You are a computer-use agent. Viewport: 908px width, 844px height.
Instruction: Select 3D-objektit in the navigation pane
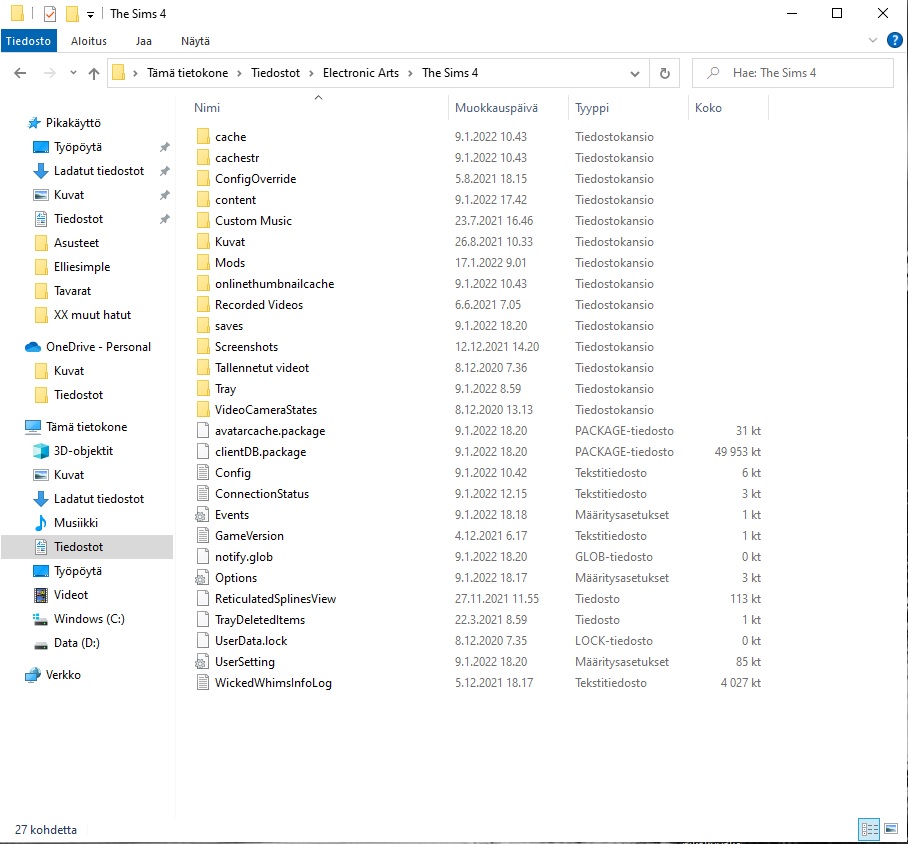coord(83,451)
